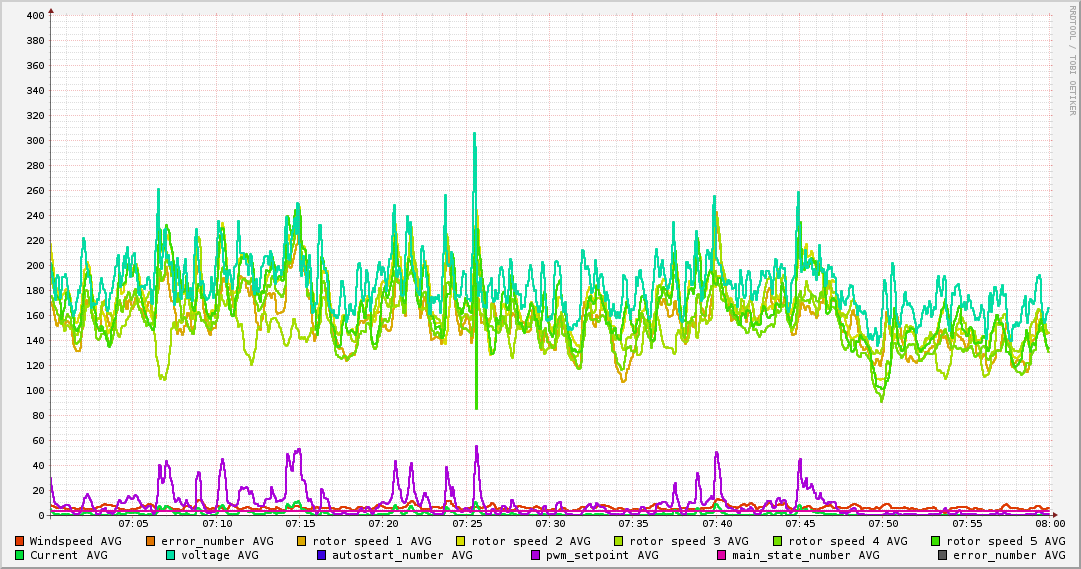Click the RRDTOOL / TOBI OETIKER watermark

point(1073,60)
